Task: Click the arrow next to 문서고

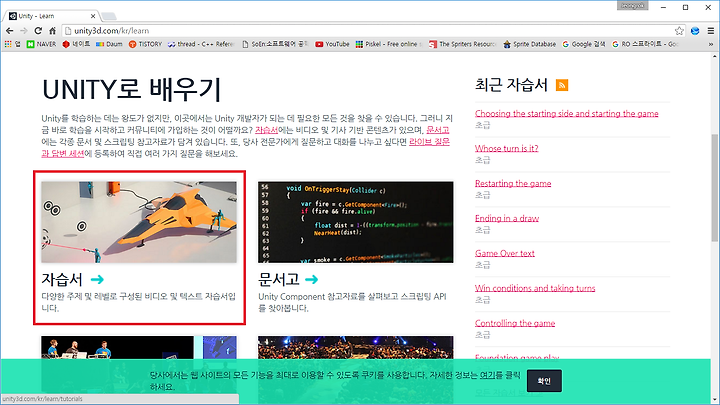Action: 311,279
